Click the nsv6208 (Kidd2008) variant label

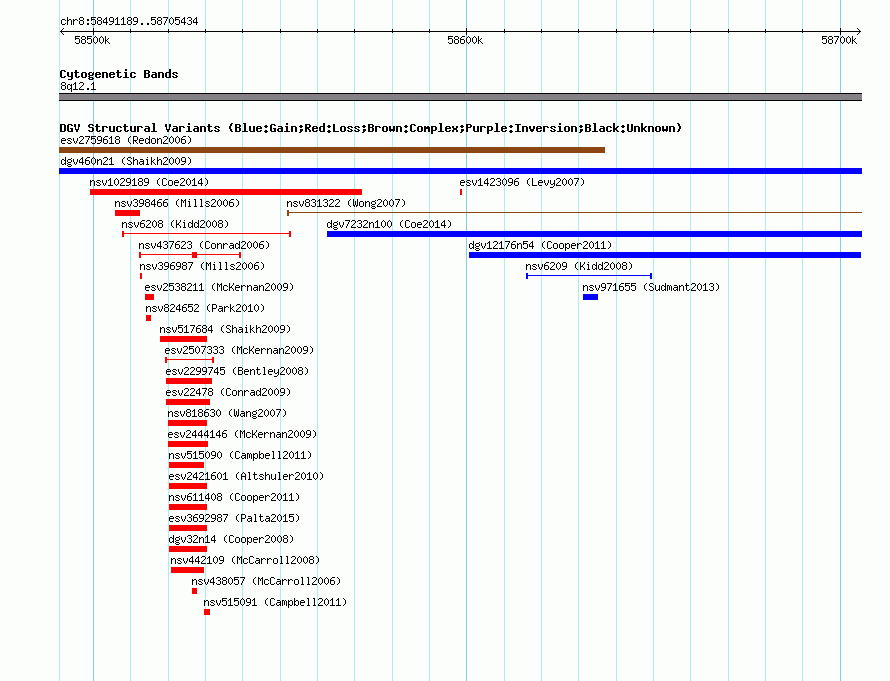coord(175,224)
